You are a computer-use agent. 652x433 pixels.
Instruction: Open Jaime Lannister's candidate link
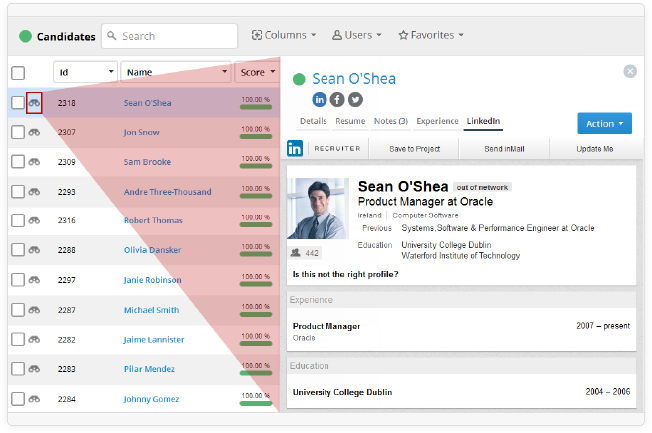[x=152, y=340]
